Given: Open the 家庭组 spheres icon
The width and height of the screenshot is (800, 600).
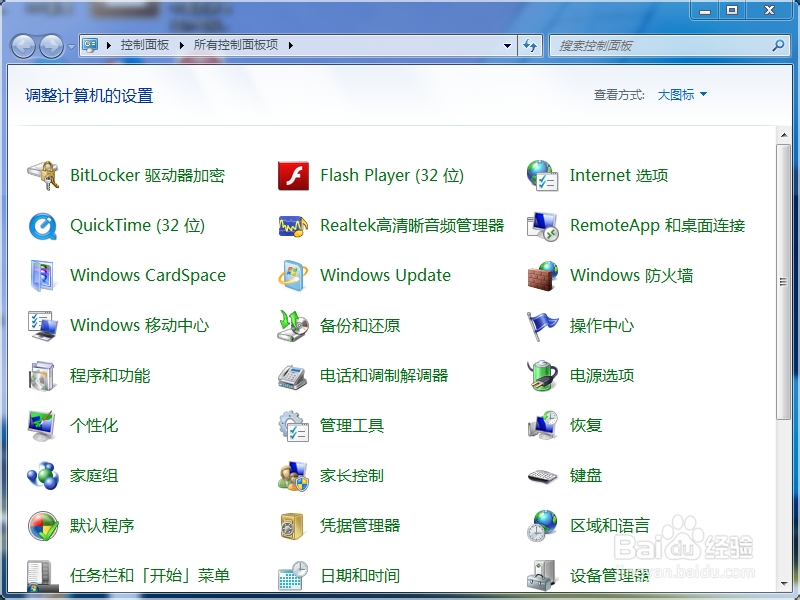Looking at the screenshot, I should (x=43, y=476).
